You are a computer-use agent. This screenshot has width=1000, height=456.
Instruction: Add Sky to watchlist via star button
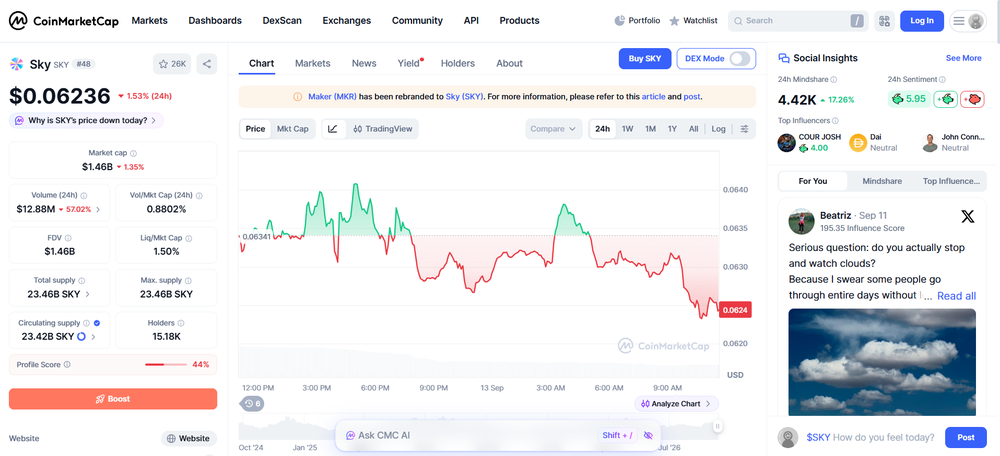(x=172, y=64)
